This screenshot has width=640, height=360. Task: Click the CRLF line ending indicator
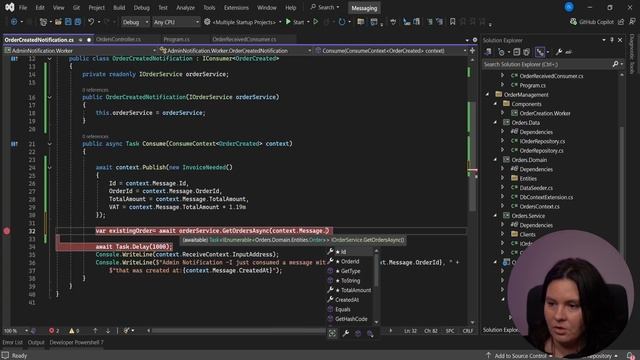tap(467, 331)
